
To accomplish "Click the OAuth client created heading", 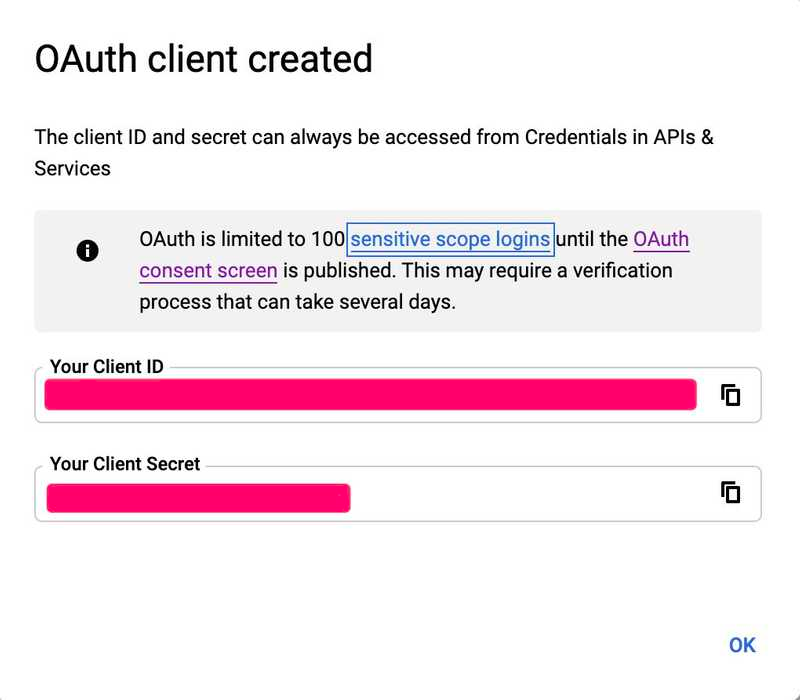I will pos(204,59).
